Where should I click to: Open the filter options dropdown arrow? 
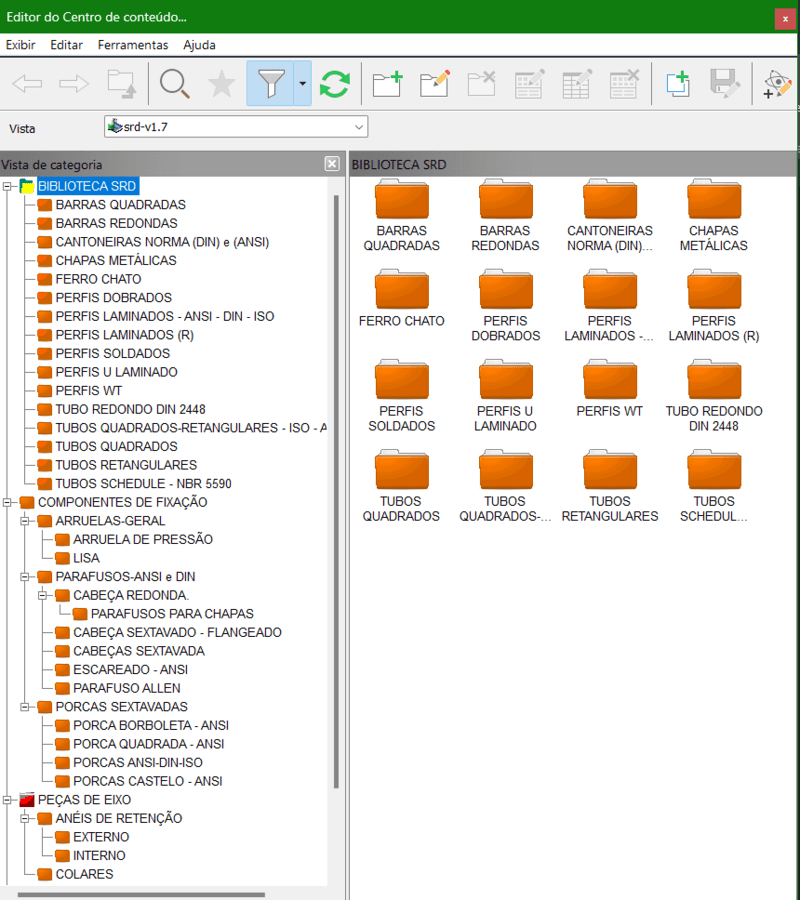point(302,83)
